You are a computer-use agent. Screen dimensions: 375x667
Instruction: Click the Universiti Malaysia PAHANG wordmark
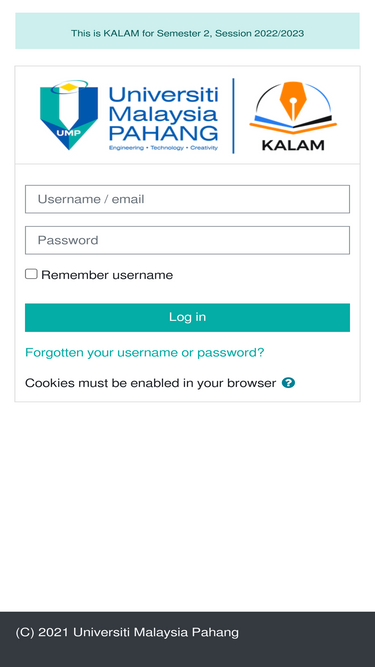tap(163, 114)
